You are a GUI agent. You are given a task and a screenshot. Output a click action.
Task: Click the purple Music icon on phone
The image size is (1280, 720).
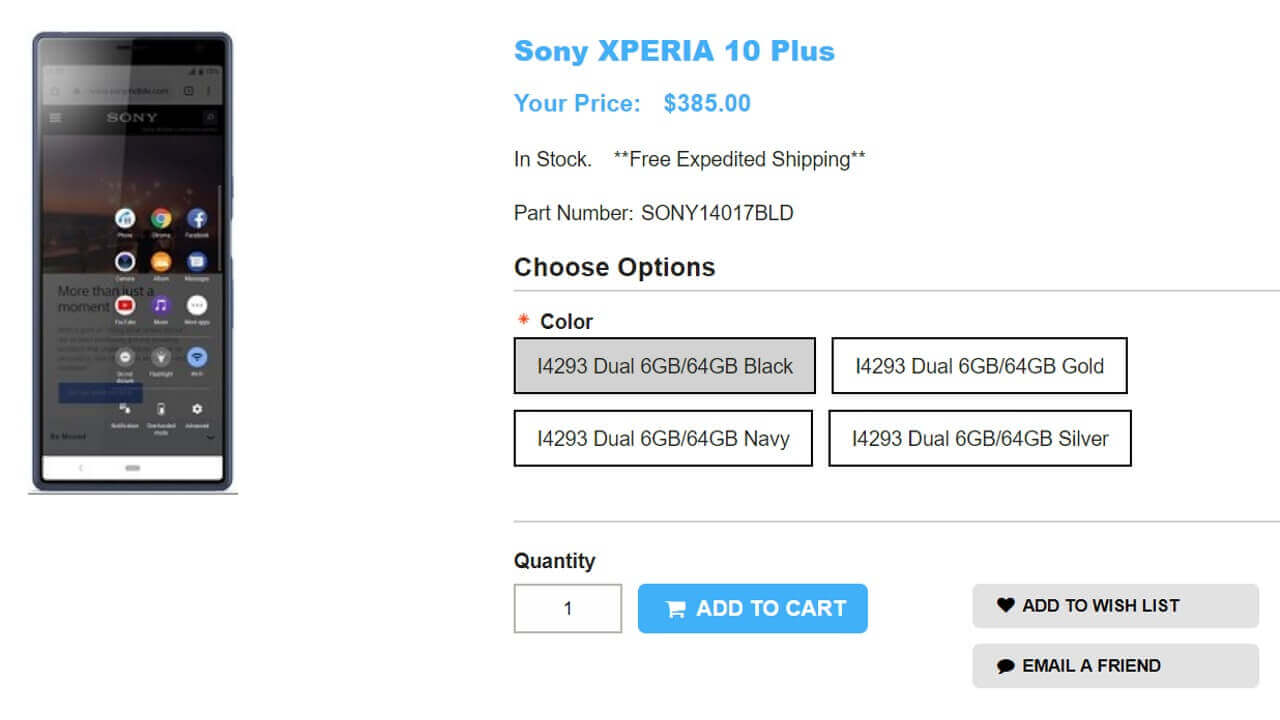[161, 305]
